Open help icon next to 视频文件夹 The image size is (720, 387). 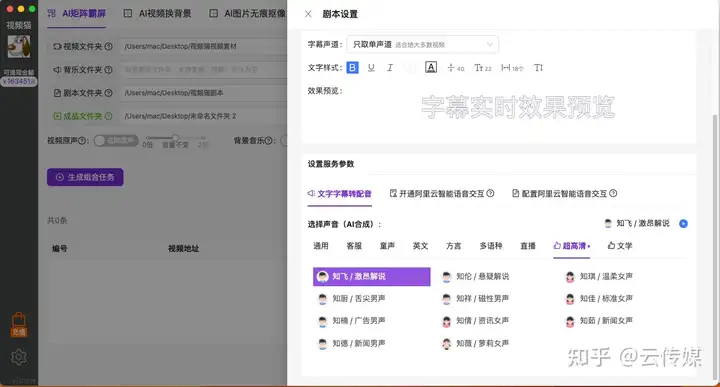tap(108, 46)
